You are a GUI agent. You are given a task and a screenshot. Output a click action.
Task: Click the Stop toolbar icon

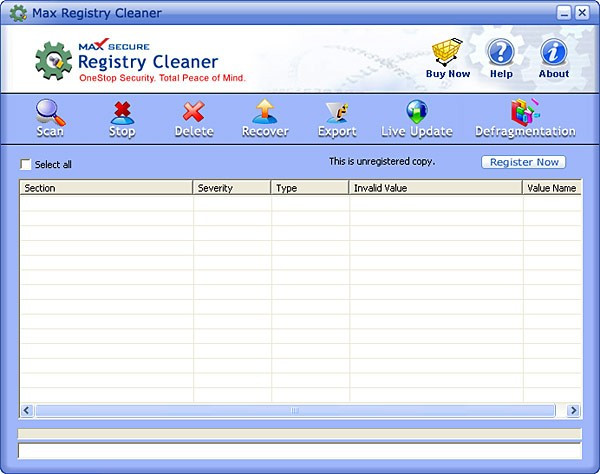point(122,118)
